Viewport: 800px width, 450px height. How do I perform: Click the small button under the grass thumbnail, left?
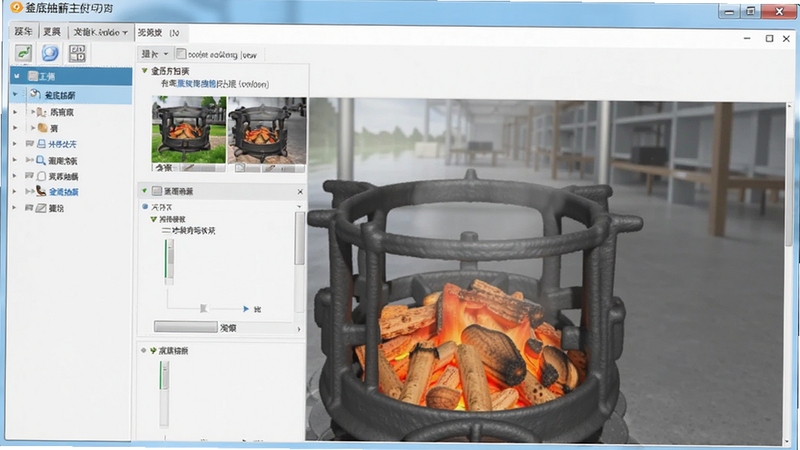point(164,167)
